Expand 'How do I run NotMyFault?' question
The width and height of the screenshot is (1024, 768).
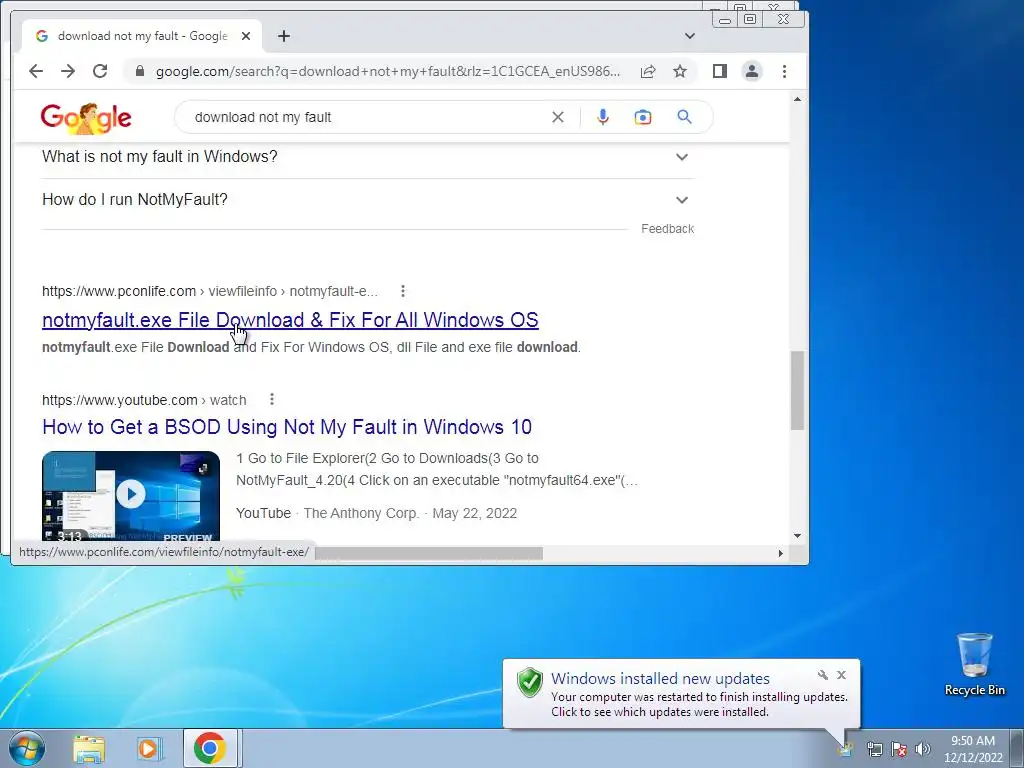368,200
